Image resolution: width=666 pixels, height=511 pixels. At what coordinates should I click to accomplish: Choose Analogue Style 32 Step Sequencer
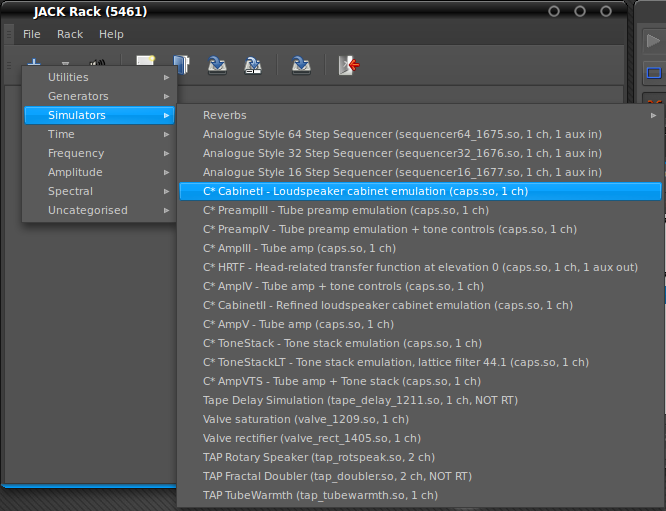420,153
